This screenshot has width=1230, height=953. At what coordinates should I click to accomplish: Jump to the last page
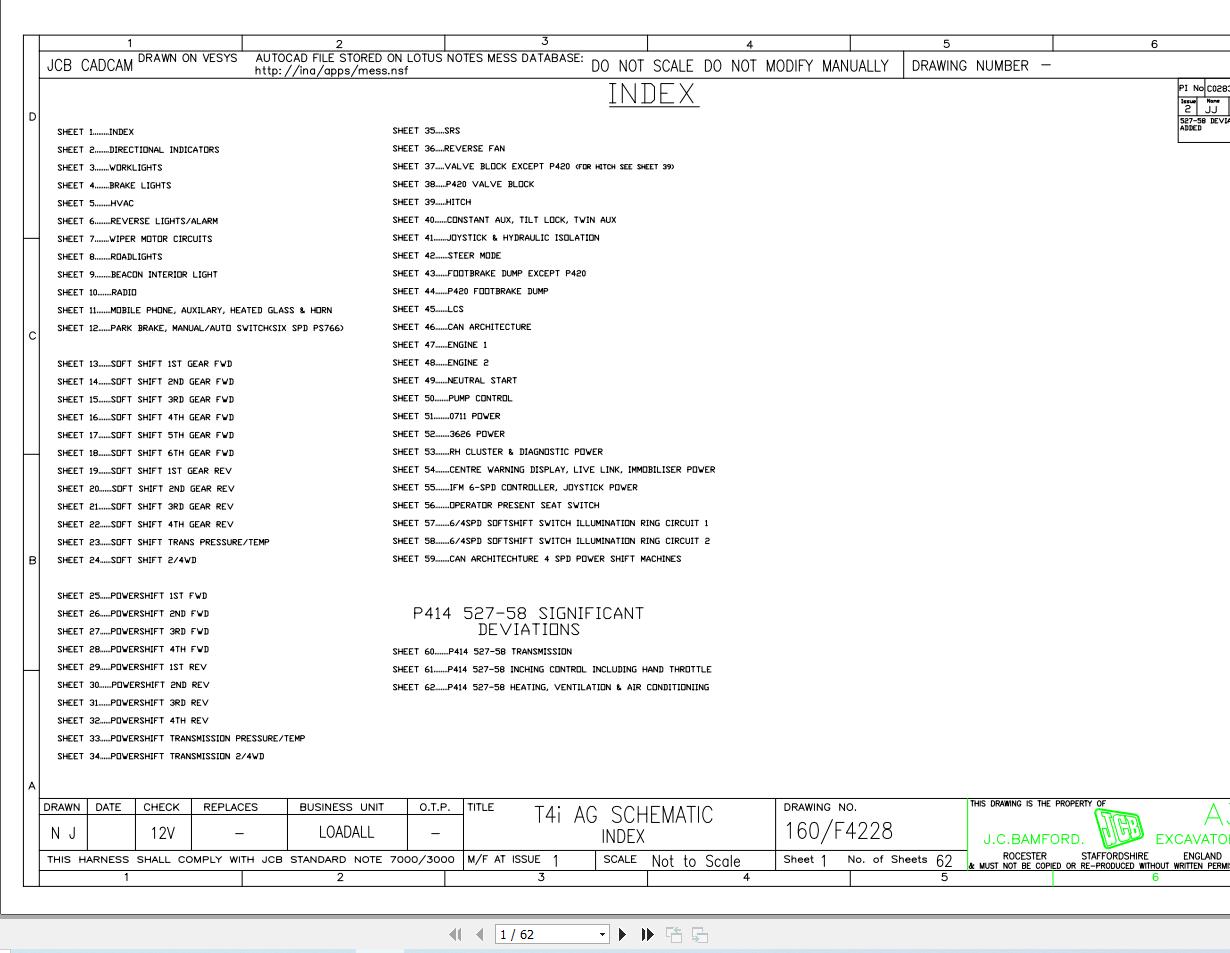647,935
